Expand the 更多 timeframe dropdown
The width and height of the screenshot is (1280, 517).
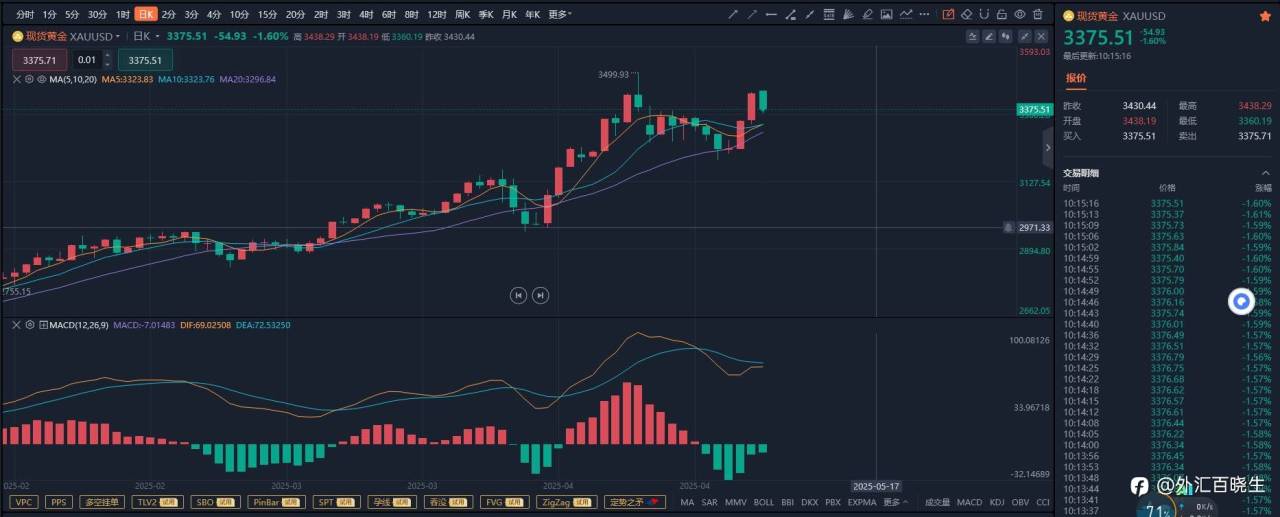coord(560,14)
